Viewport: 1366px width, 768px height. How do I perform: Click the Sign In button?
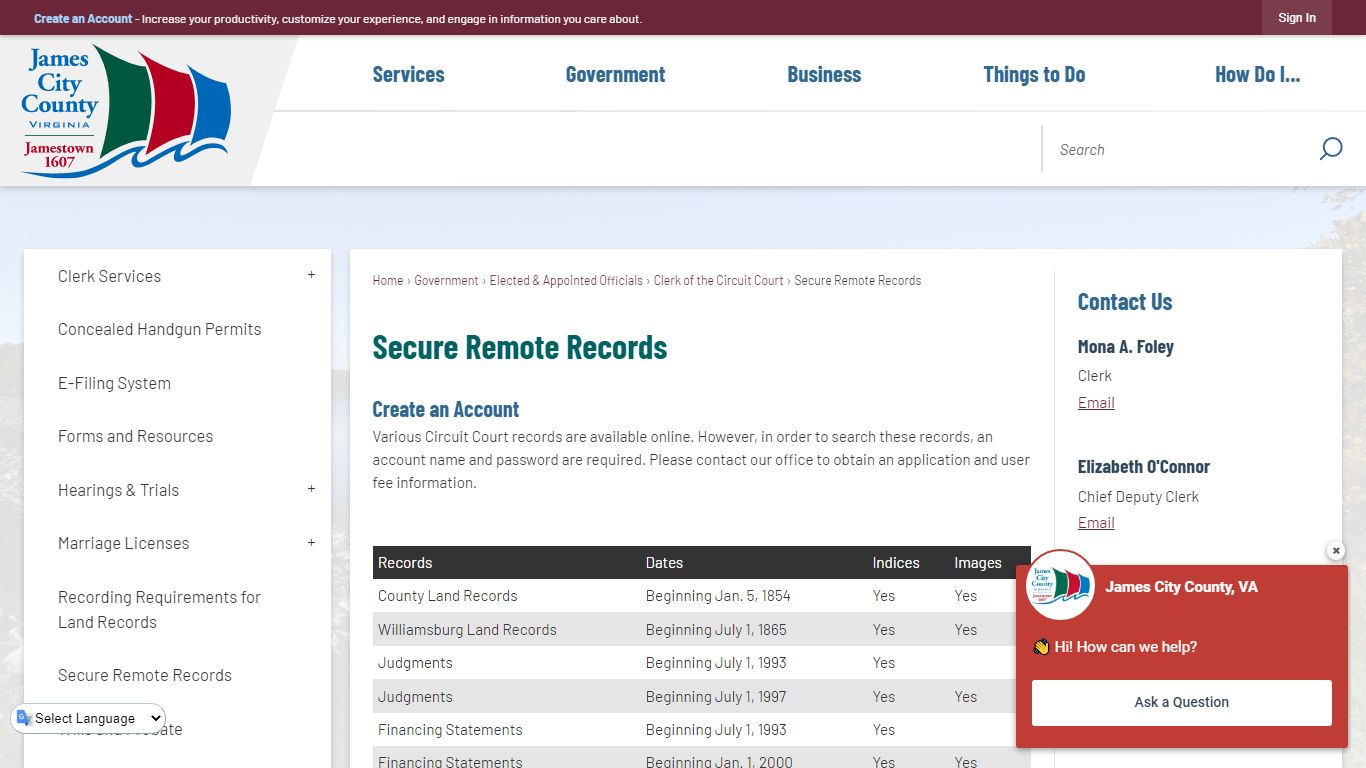(x=1297, y=18)
